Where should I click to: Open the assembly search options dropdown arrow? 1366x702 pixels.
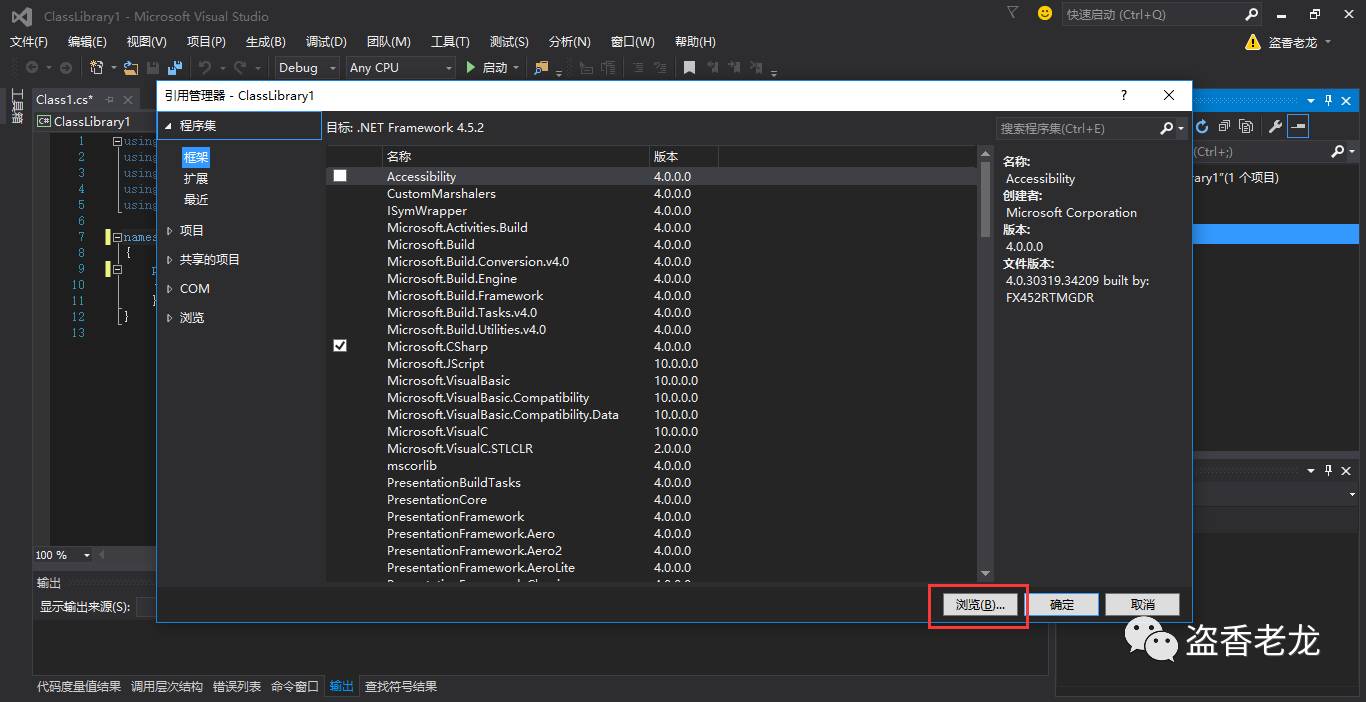pos(1181,128)
